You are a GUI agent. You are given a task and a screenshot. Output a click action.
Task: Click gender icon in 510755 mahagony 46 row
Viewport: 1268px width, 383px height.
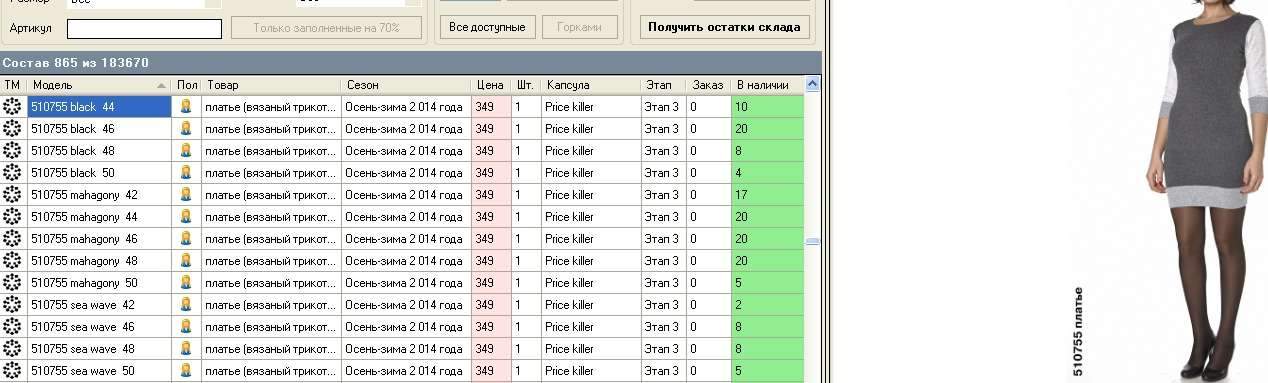click(x=185, y=239)
